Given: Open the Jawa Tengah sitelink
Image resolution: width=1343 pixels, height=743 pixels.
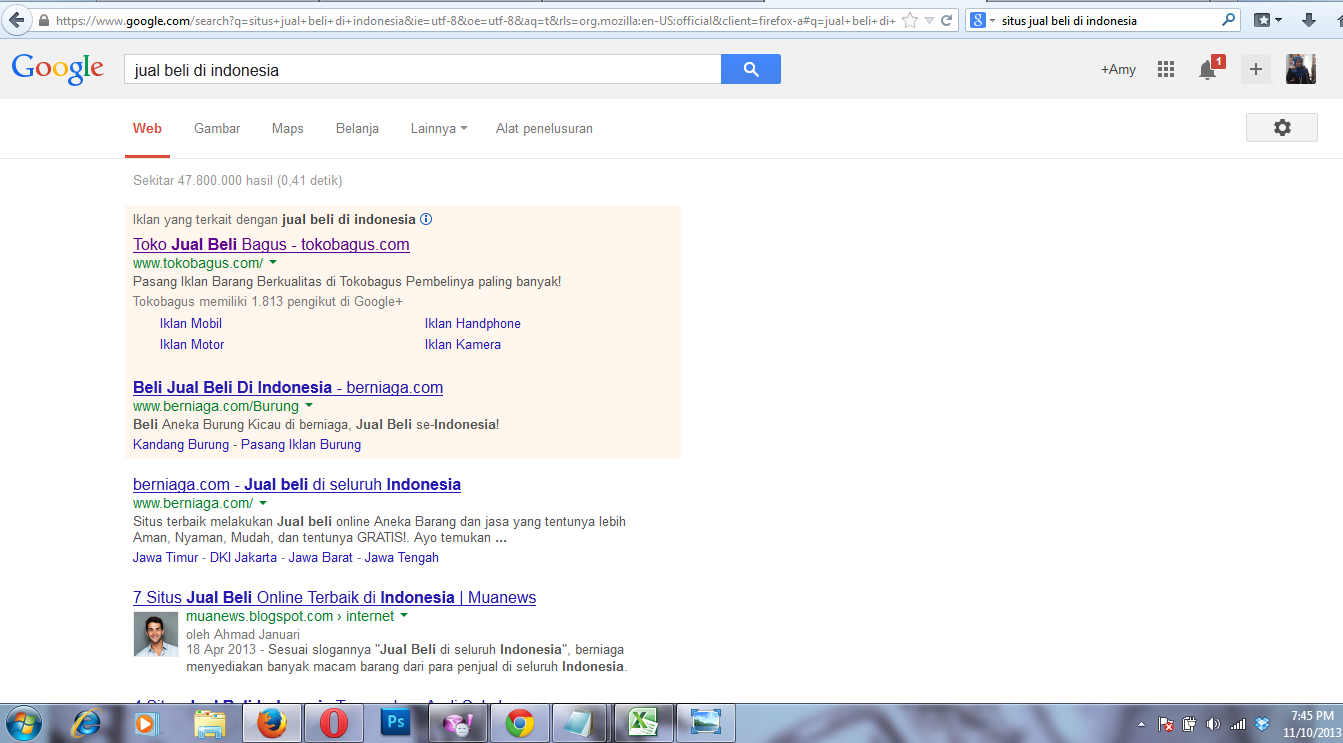Looking at the screenshot, I should coord(402,557).
